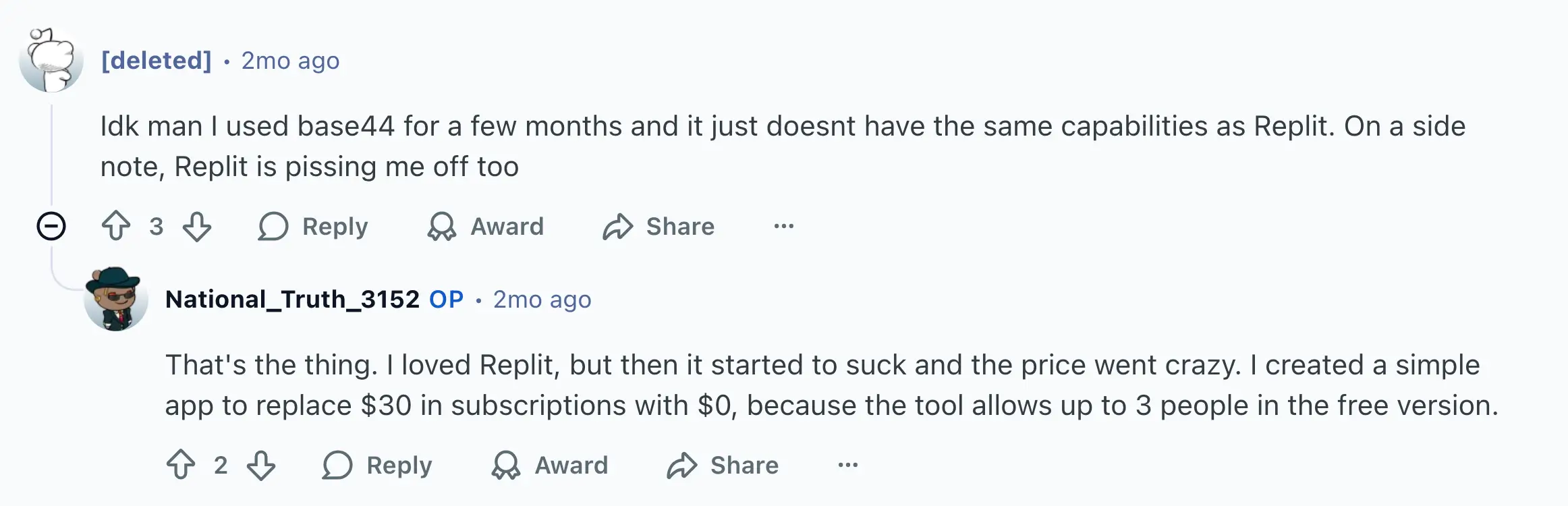This screenshot has width=1568, height=506.
Task: Give an award to National_Truth_3152's reply
Action: 551,465
